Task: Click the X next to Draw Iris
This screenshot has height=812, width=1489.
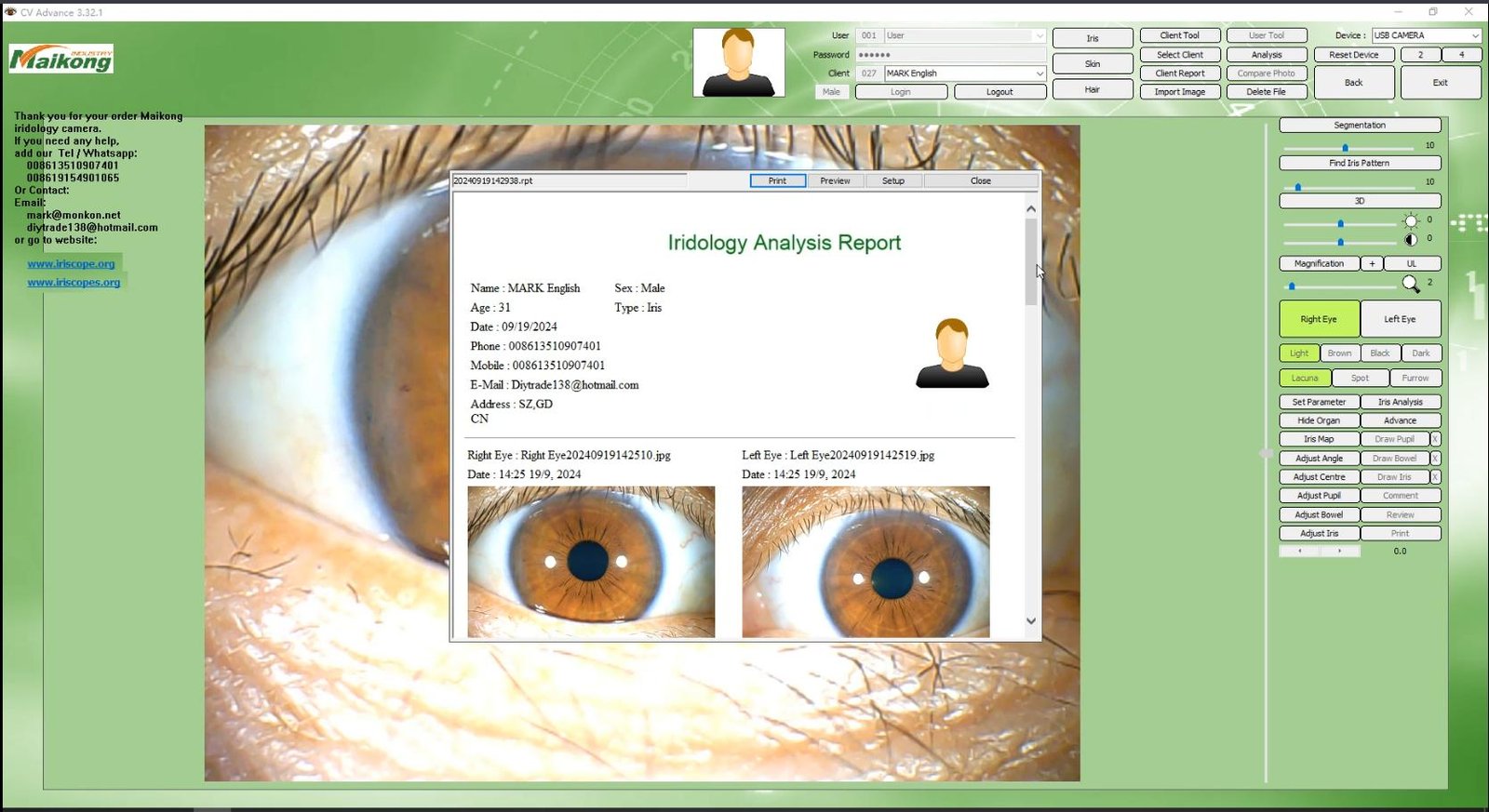Action: click(x=1435, y=476)
